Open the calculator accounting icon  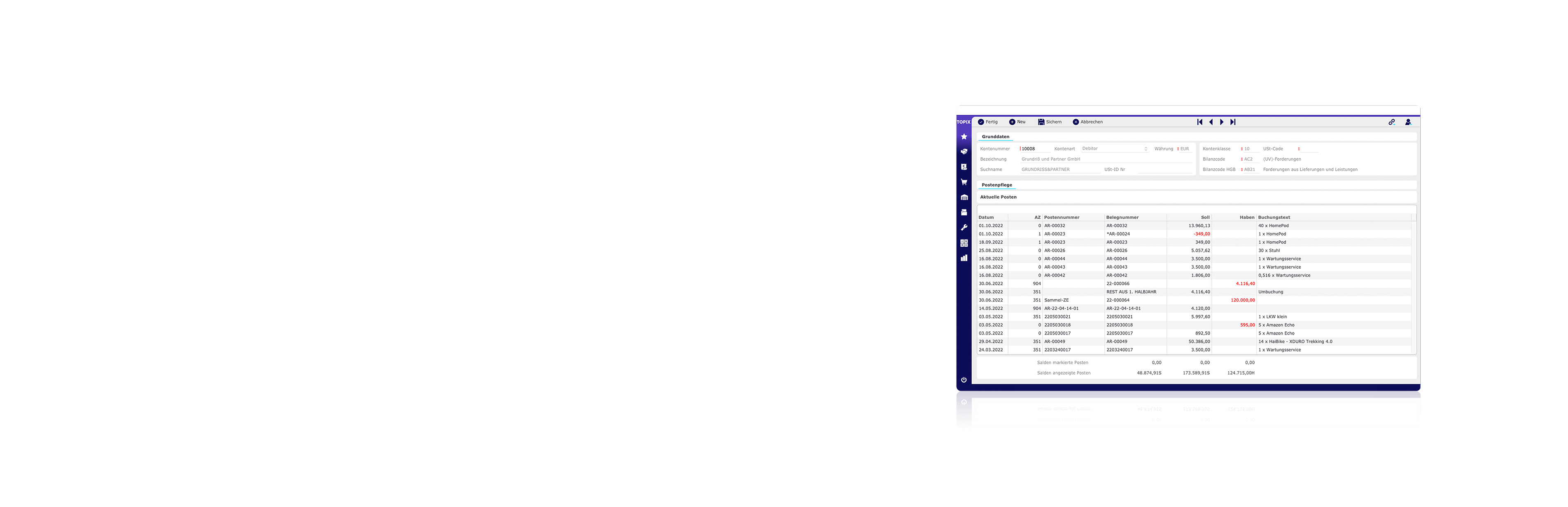click(964, 243)
